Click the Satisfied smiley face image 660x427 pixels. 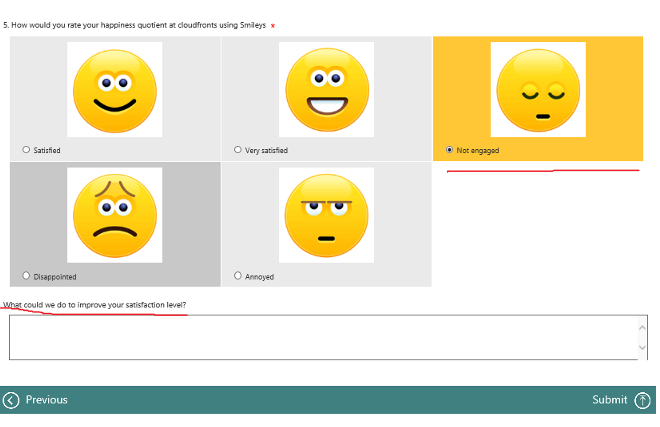pyautogui.click(x=114, y=89)
